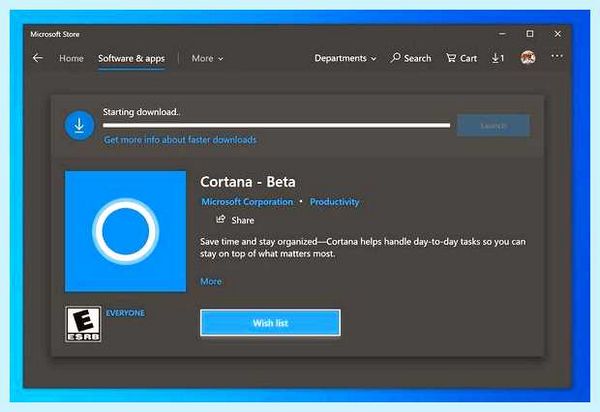The height and width of the screenshot is (412, 600).
Task: Click the ESRB rating badge
Action: point(83,324)
